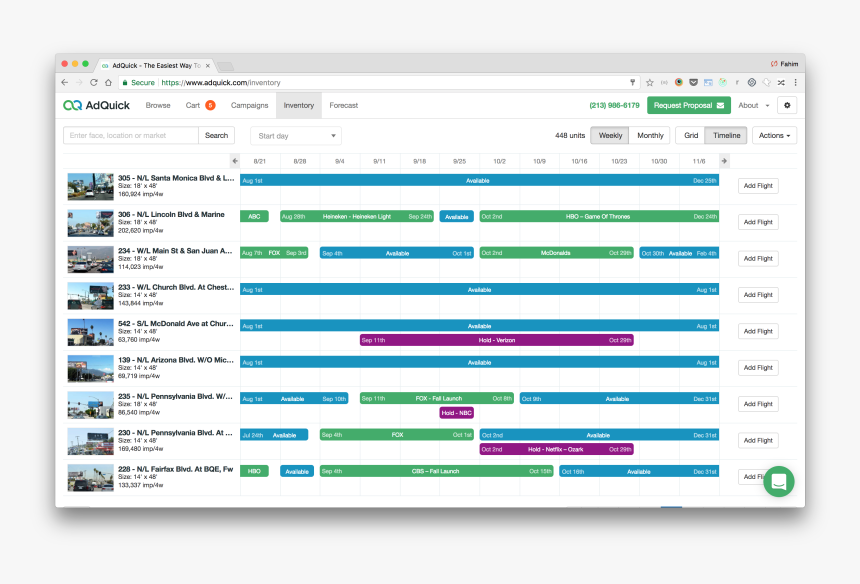Open listing title 139 - N/L Arizona Blvd
The image size is (860, 584).
(176, 360)
